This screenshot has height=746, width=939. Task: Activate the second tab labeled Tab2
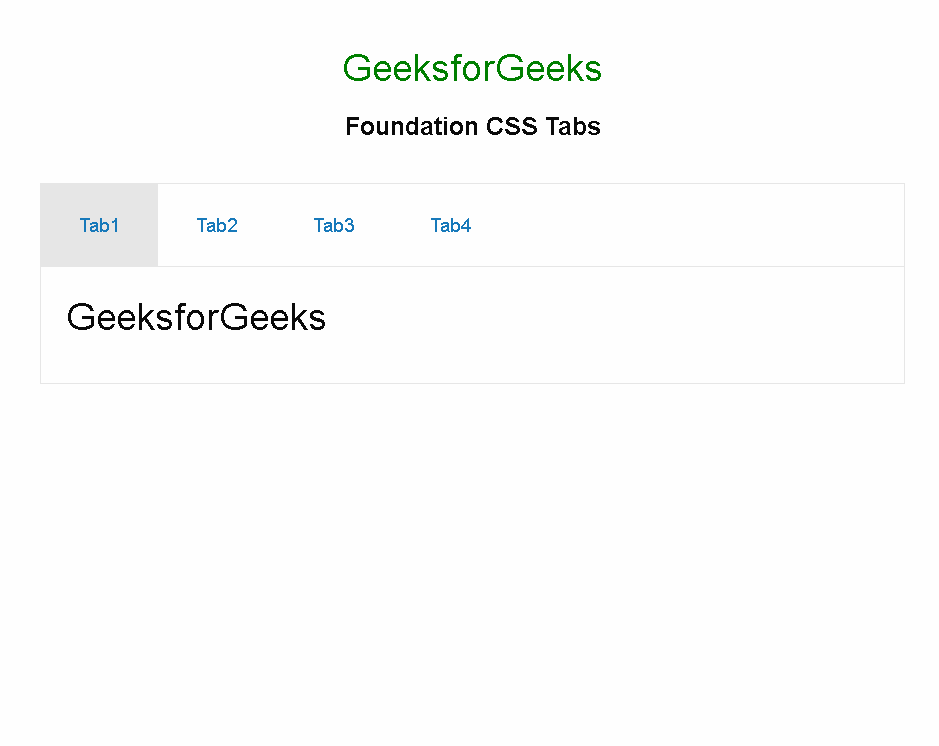(217, 225)
